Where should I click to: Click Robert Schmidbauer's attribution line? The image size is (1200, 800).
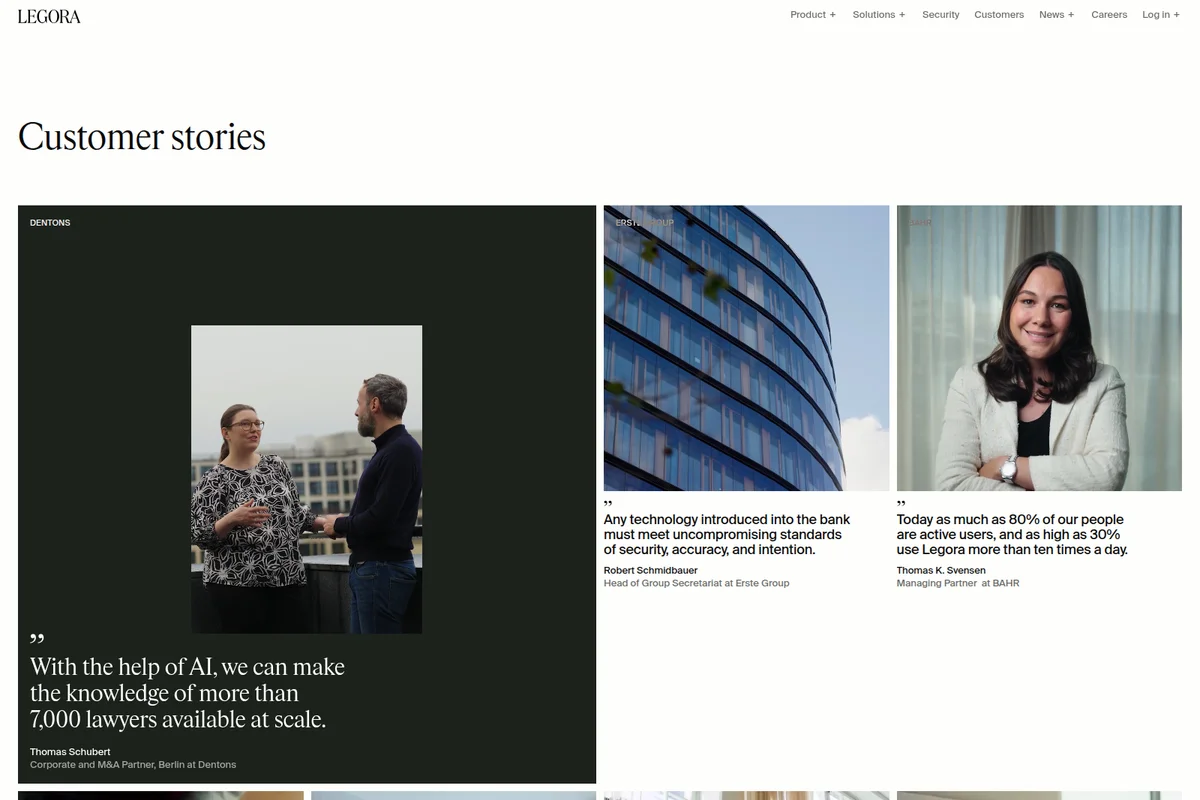tap(696, 576)
